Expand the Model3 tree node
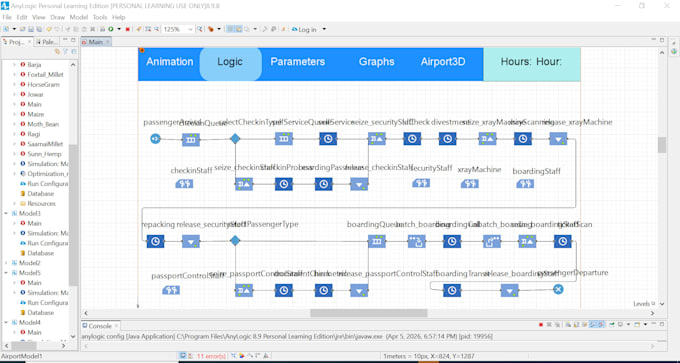 [x=6, y=213]
